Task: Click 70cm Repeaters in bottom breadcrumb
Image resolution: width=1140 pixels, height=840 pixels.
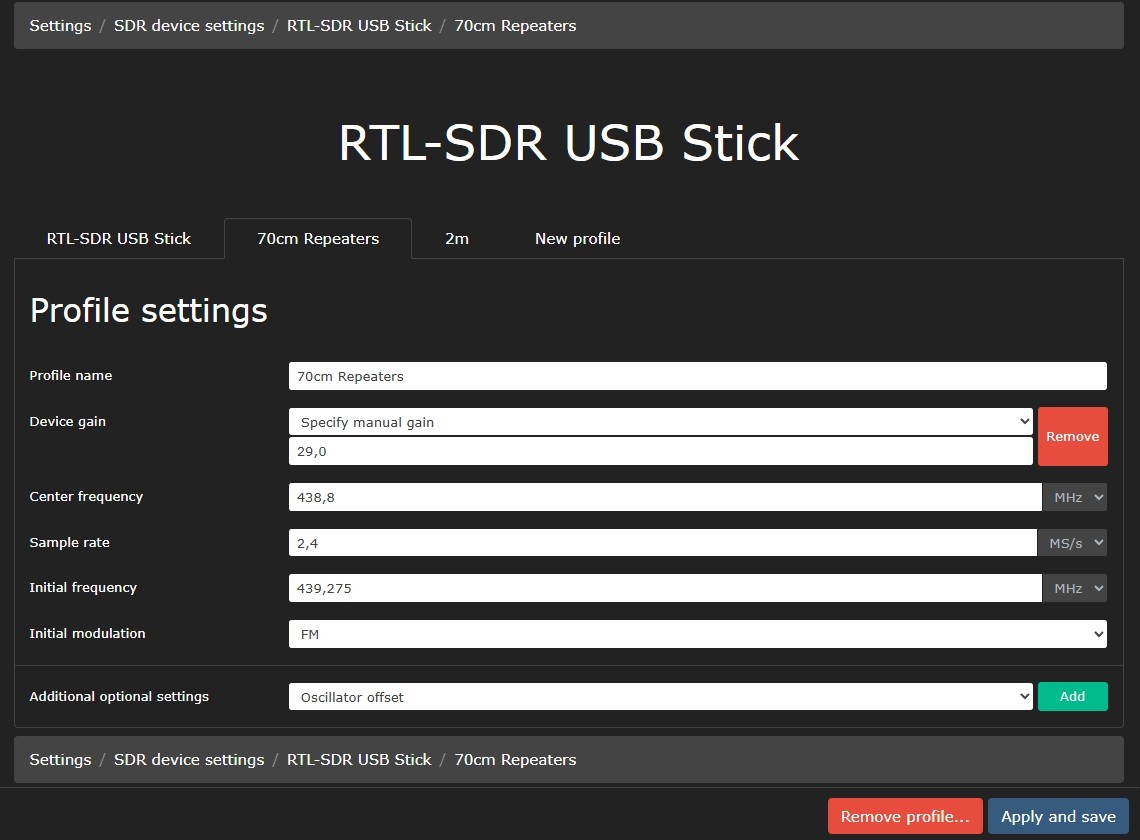Action: tap(515, 759)
